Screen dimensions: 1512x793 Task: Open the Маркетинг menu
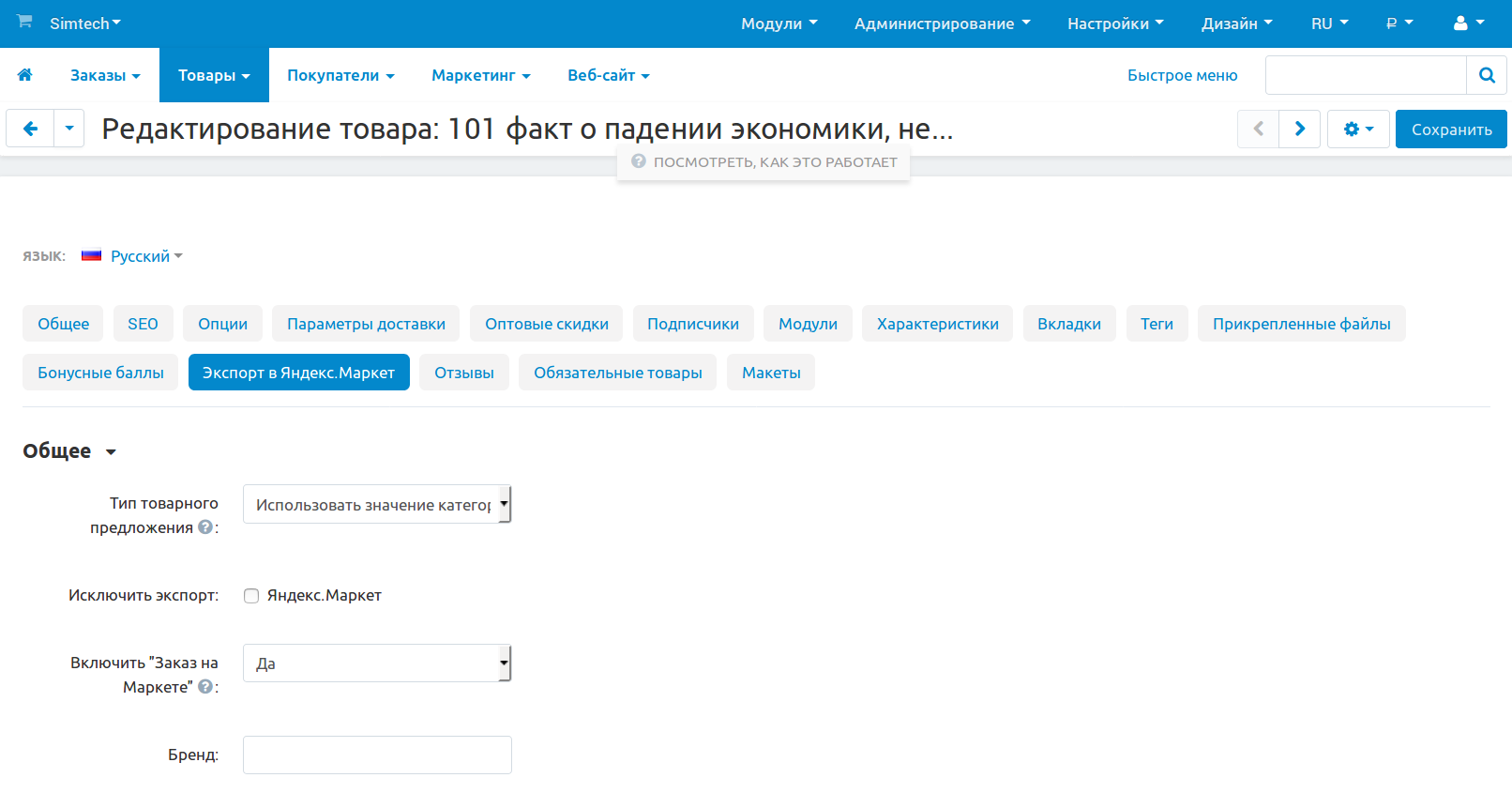[480, 75]
